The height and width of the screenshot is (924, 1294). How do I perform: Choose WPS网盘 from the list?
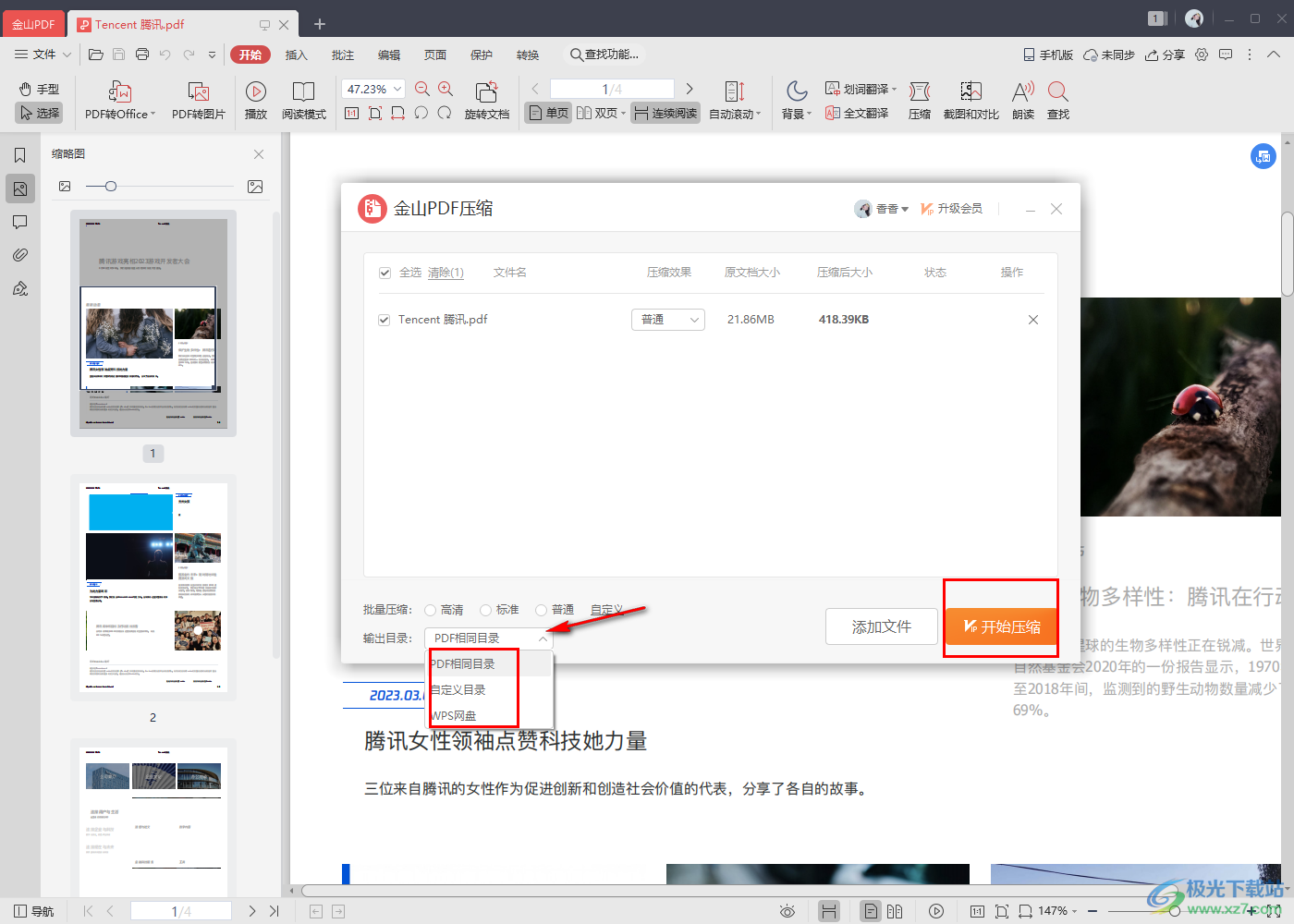pos(489,715)
